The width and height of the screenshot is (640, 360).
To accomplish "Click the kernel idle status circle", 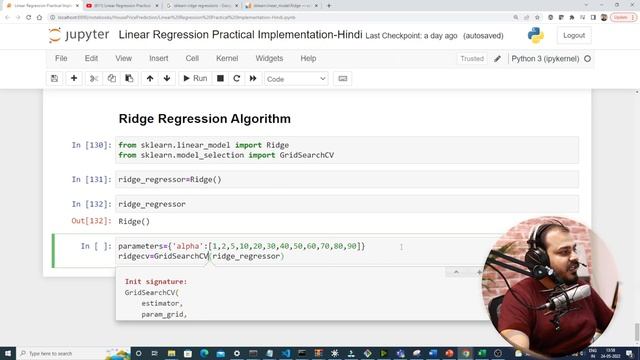I will point(587,59).
